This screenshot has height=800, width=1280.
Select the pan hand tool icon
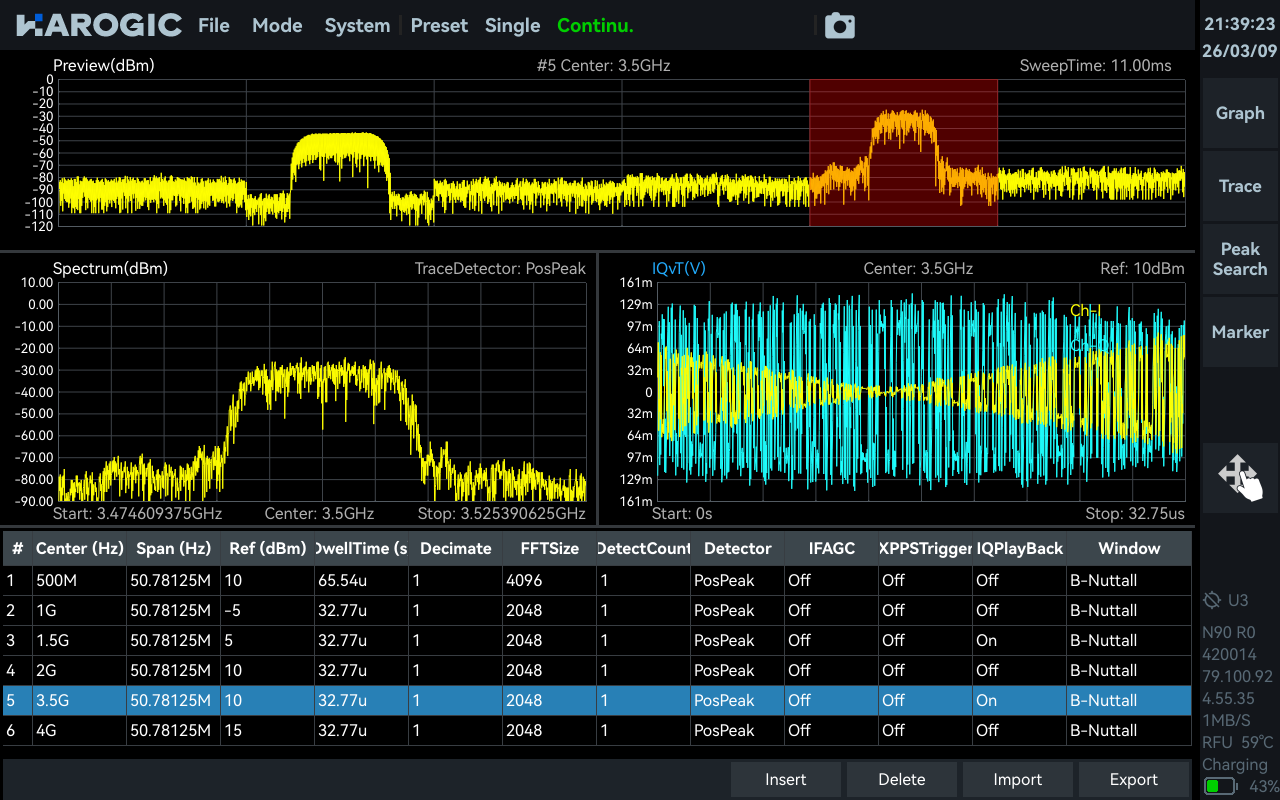click(1240, 478)
